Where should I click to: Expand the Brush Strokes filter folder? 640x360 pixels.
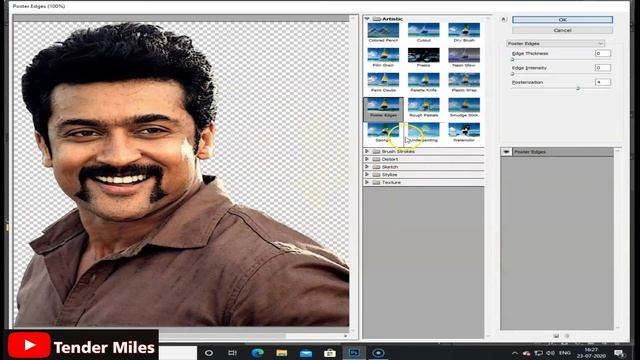coord(367,151)
